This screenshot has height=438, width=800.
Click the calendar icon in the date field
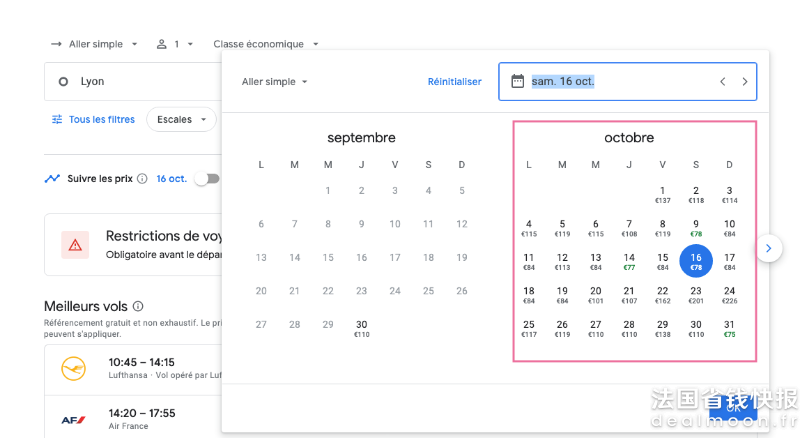(x=517, y=81)
